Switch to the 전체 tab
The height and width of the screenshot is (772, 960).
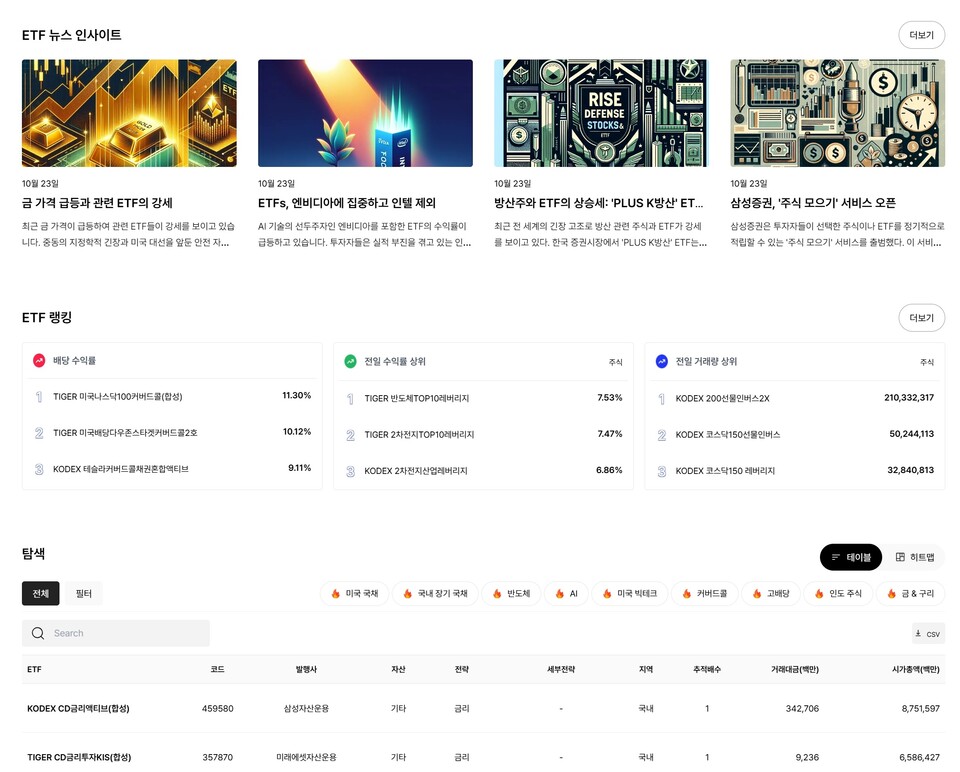coord(40,593)
